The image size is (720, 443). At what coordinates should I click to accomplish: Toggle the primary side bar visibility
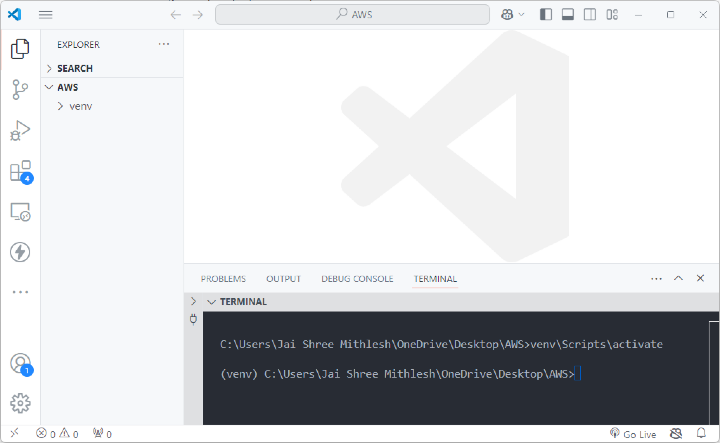pyautogui.click(x=546, y=15)
